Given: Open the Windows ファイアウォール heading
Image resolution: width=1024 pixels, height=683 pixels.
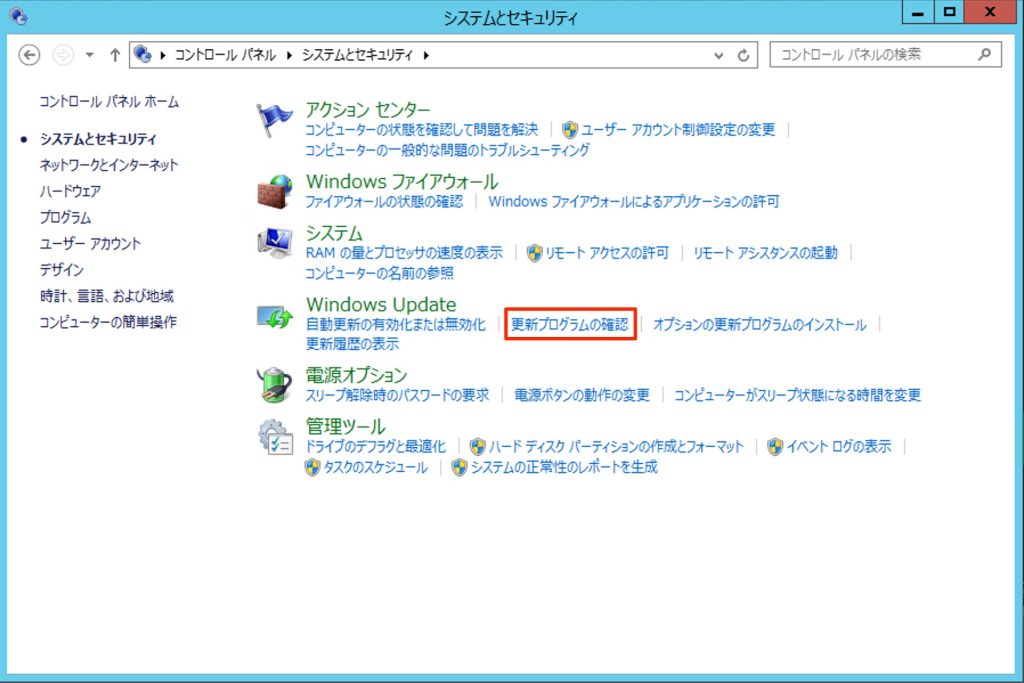Looking at the screenshot, I should click(x=402, y=181).
